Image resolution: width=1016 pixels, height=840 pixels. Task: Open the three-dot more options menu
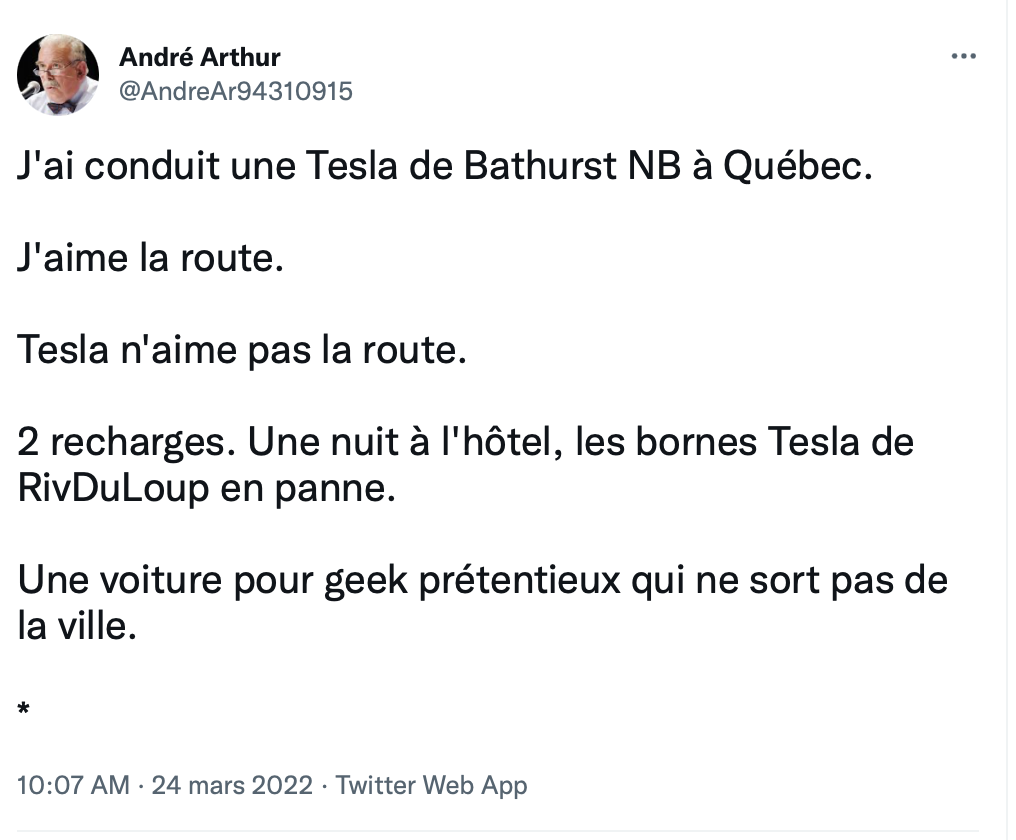tap(964, 56)
